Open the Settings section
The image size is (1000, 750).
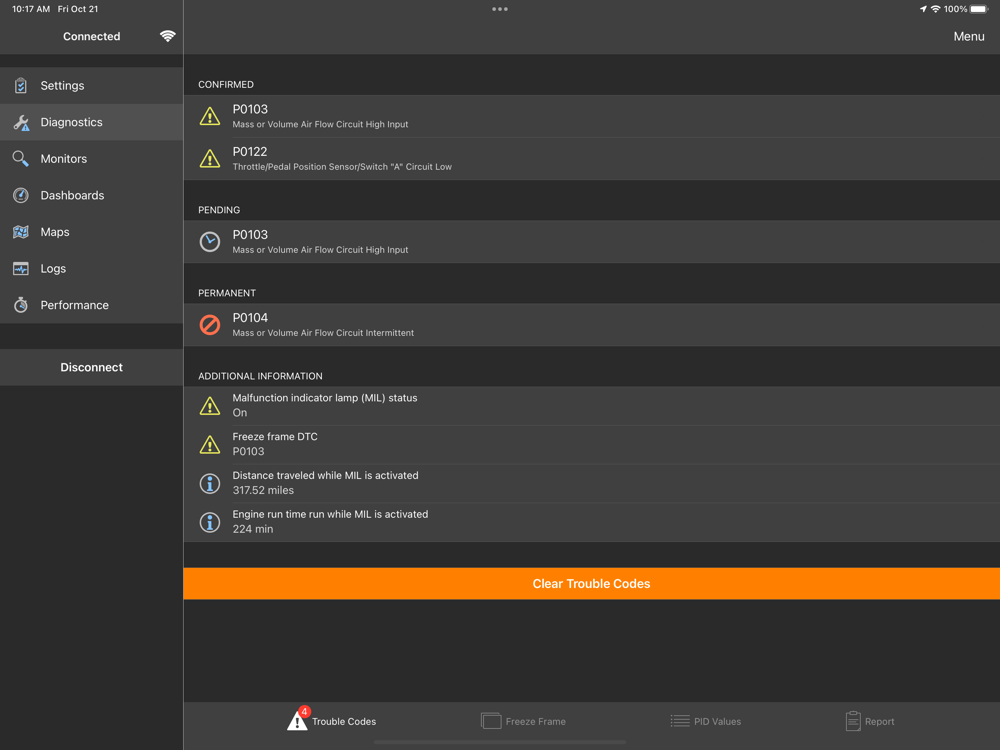92,85
